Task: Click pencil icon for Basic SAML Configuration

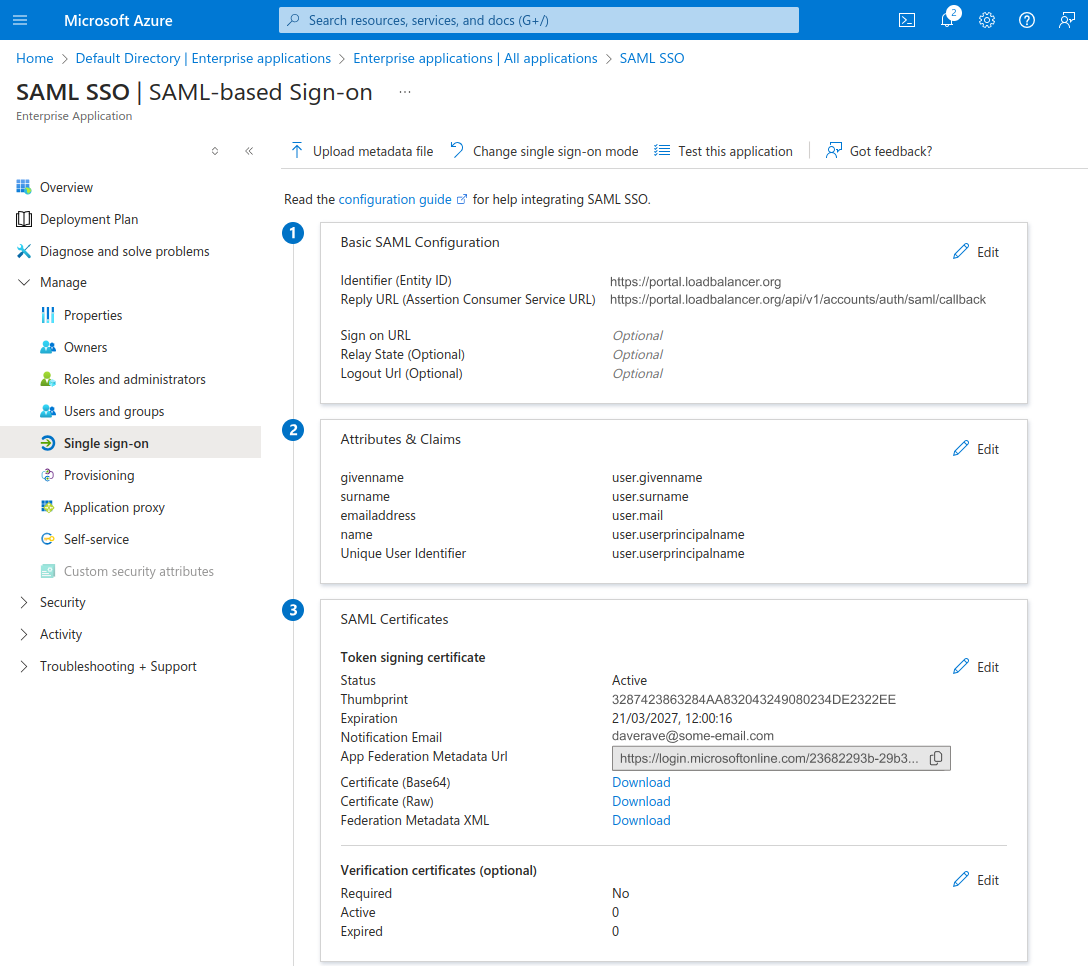Action: coord(960,251)
